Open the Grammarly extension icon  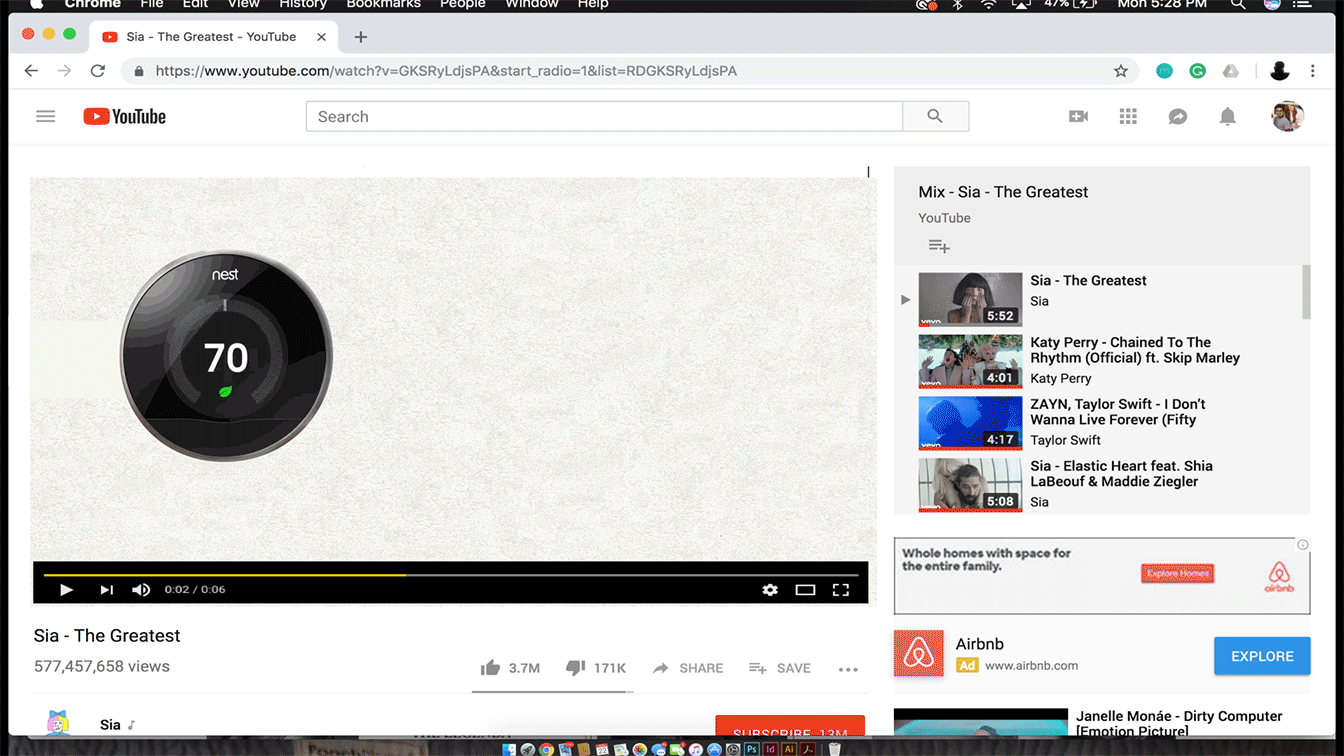point(1197,71)
